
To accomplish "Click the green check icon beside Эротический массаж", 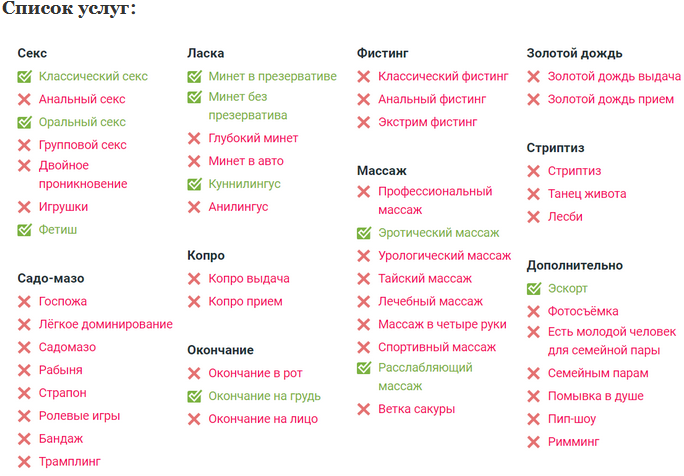I will [x=364, y=233].
